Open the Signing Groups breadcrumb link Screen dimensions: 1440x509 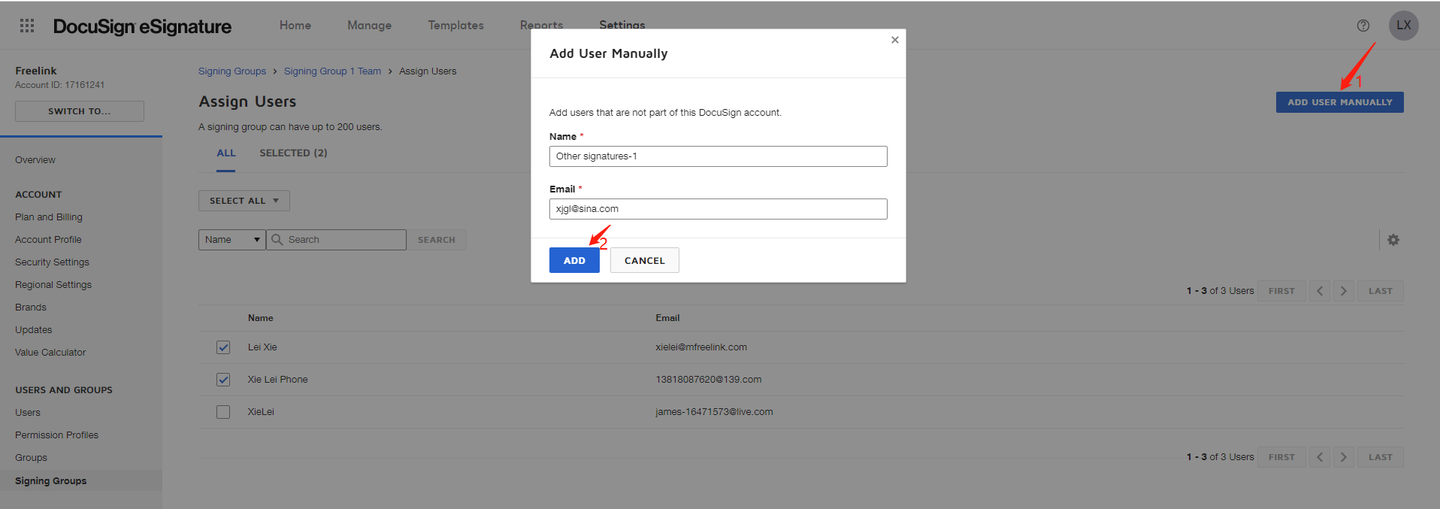[x=232, y=71]
